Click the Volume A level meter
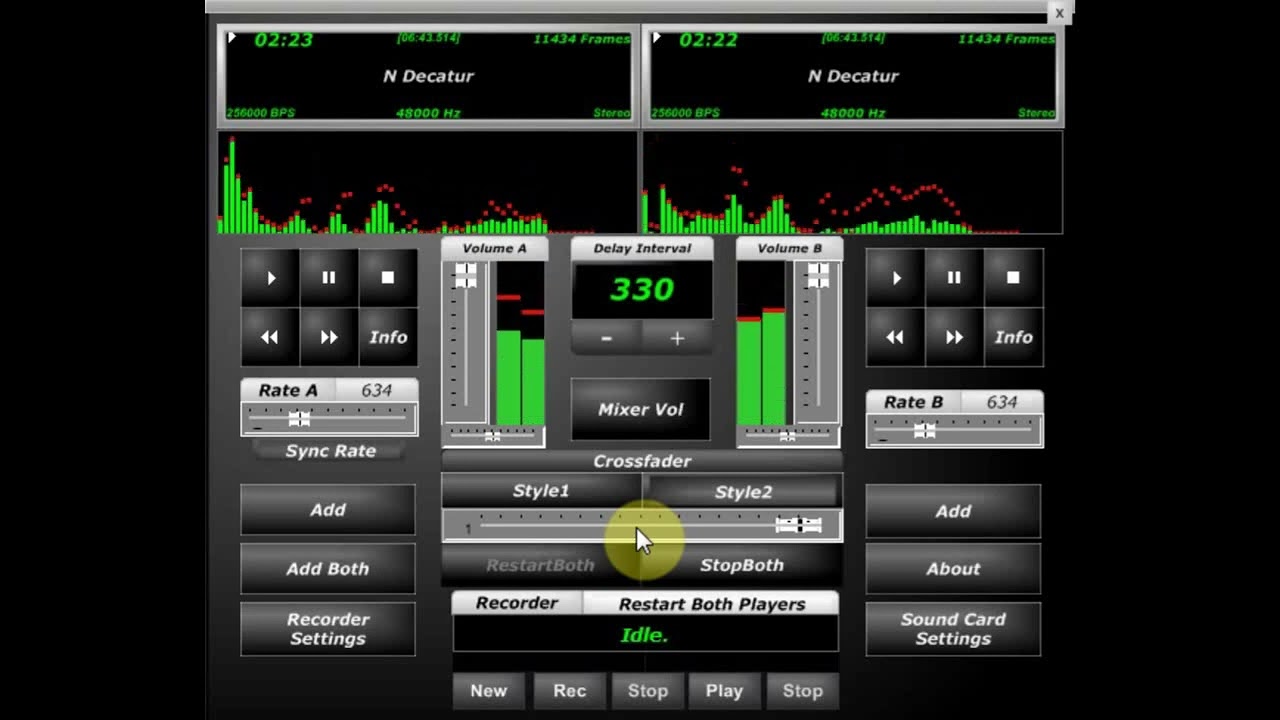1280x720 pixels. (x=520, y=343)
